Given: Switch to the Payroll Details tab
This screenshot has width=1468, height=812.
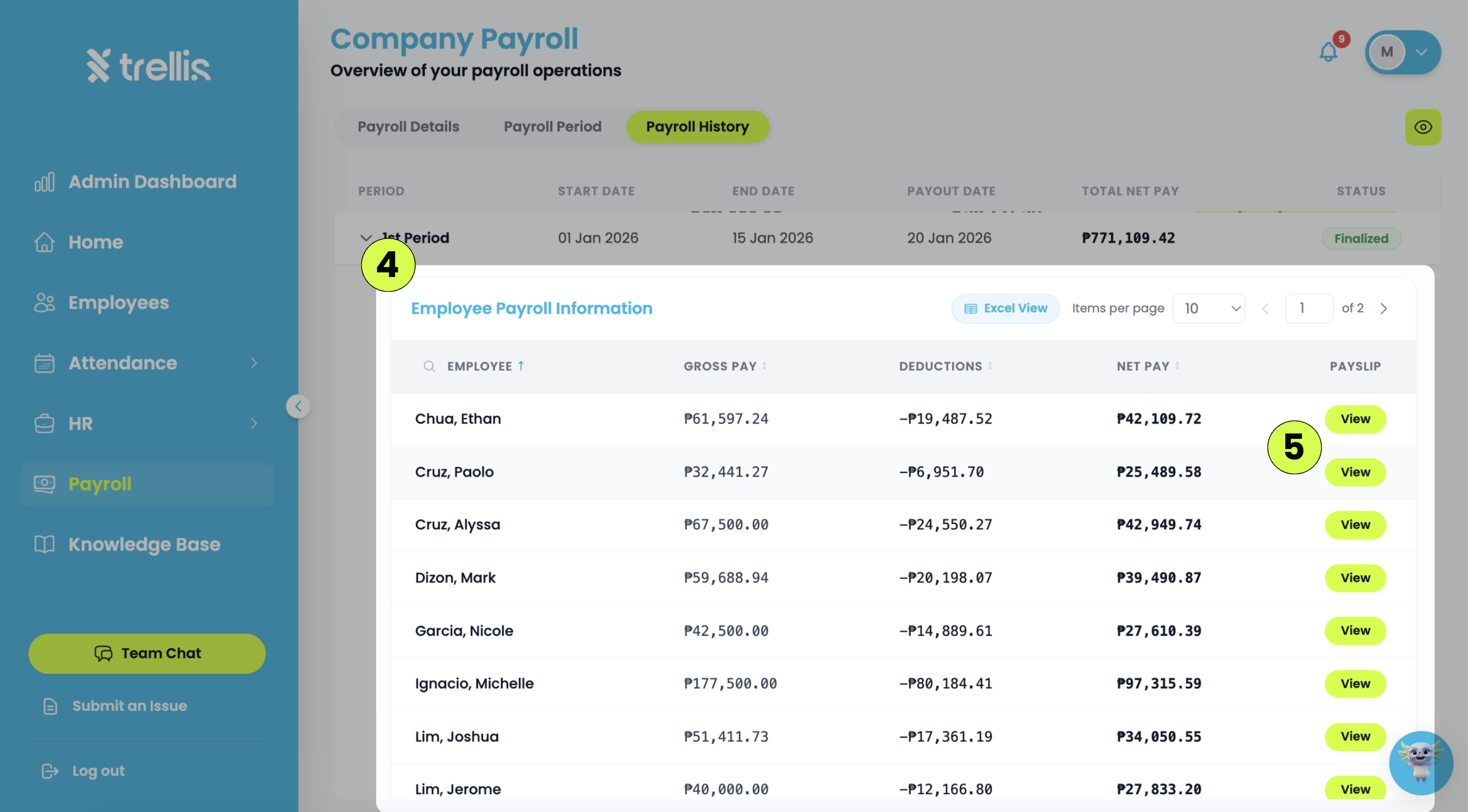Looking at the screenshot, I should 408,127.
